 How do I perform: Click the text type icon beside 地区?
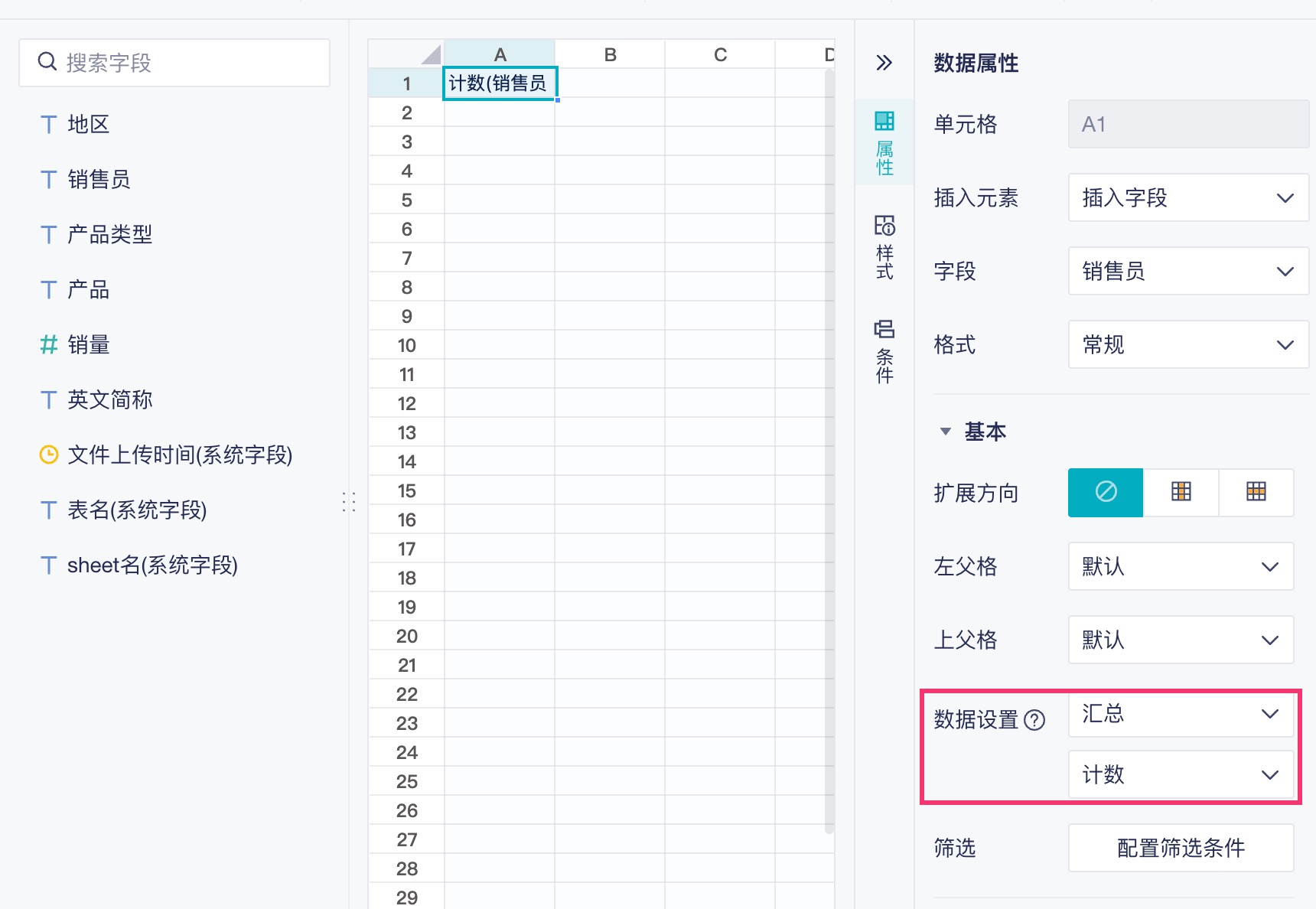tap(49, 125)
